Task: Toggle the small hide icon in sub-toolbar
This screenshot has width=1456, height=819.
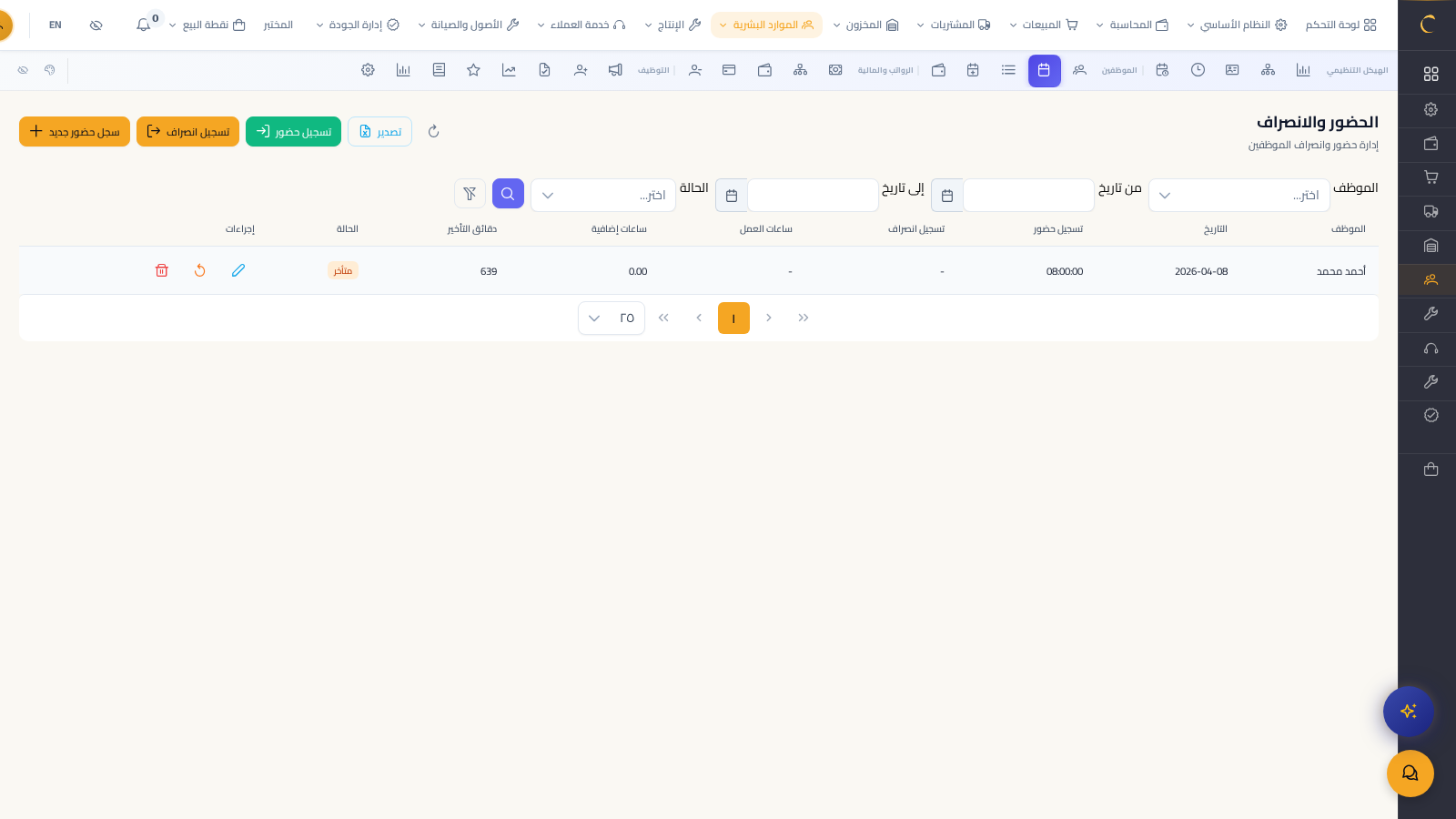Action: point(24,70)
